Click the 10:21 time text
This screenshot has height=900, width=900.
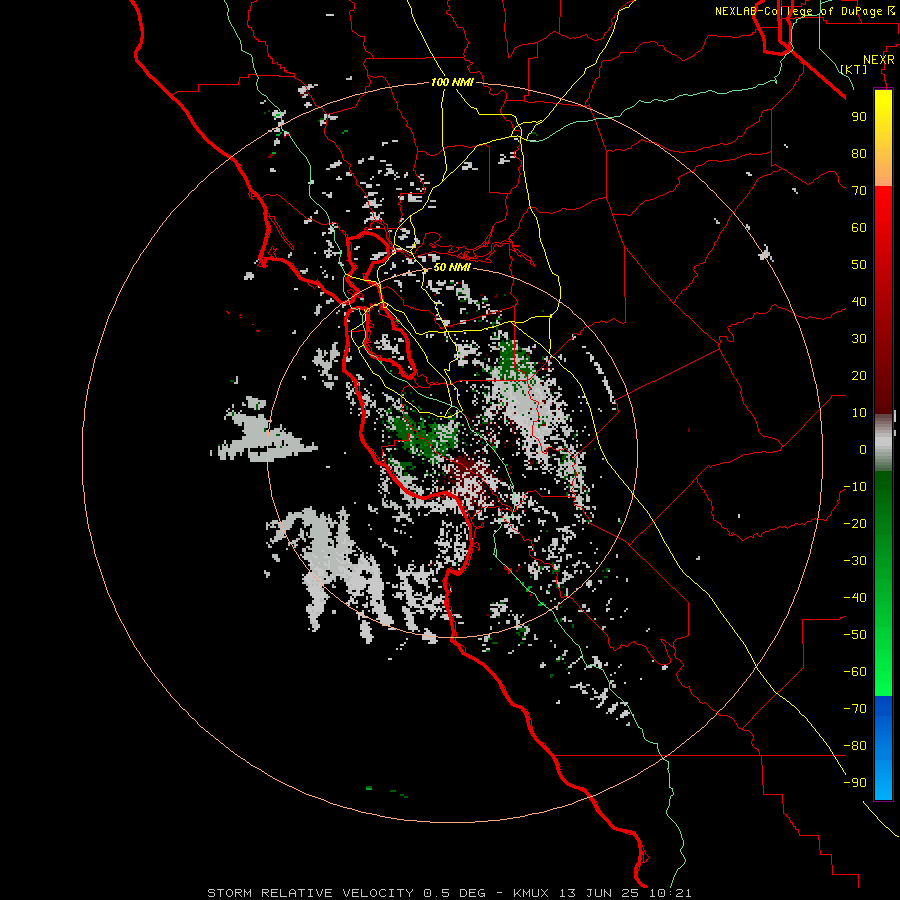tap(670, 893)
